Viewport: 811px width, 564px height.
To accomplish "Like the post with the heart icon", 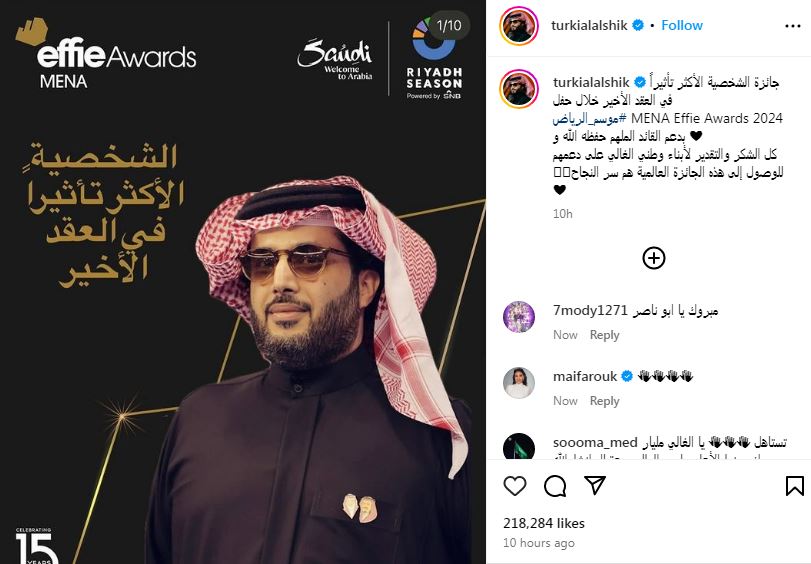I will [x=515, y=486].
